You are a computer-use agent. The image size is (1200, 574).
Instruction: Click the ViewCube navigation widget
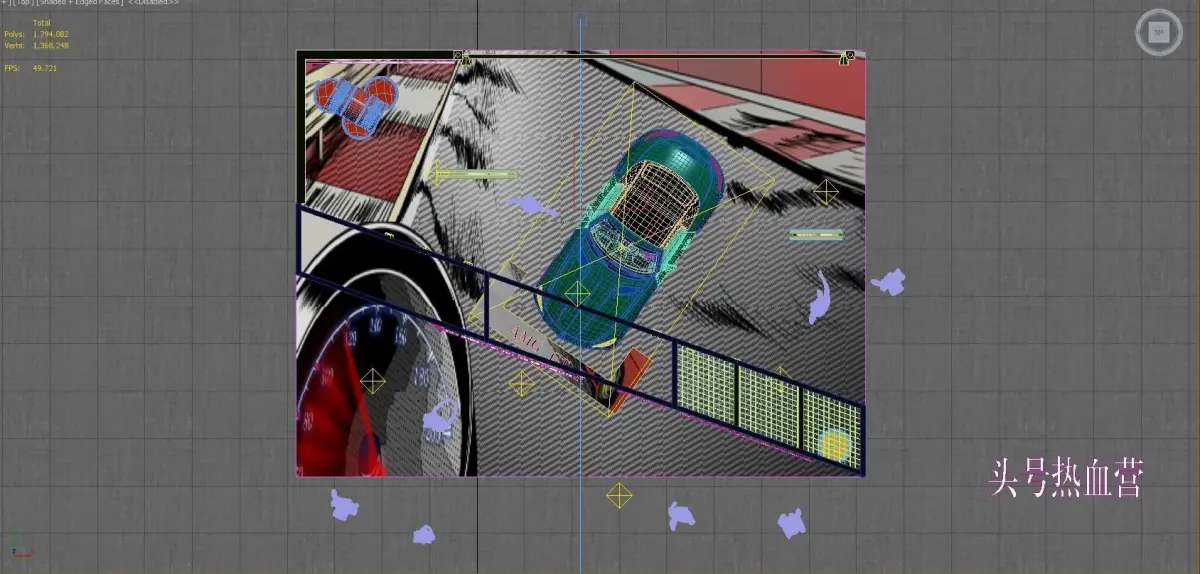(x=1159, y=32)
